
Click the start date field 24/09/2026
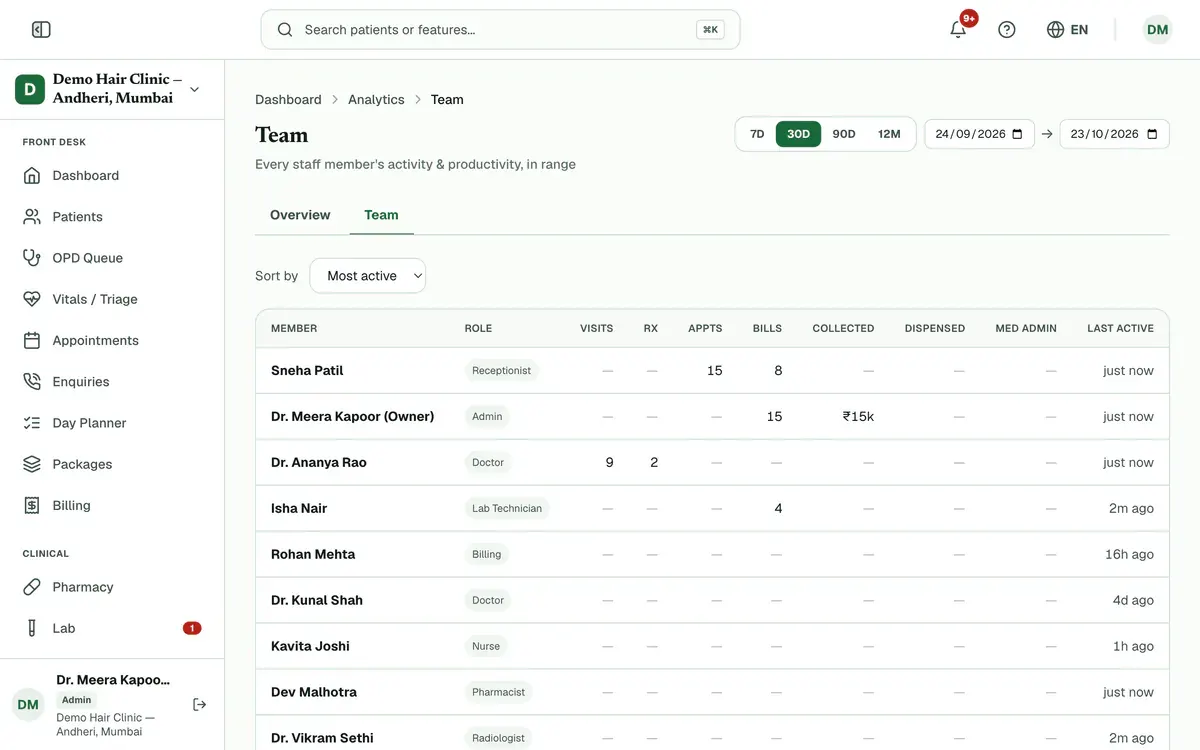click(979, 134)
